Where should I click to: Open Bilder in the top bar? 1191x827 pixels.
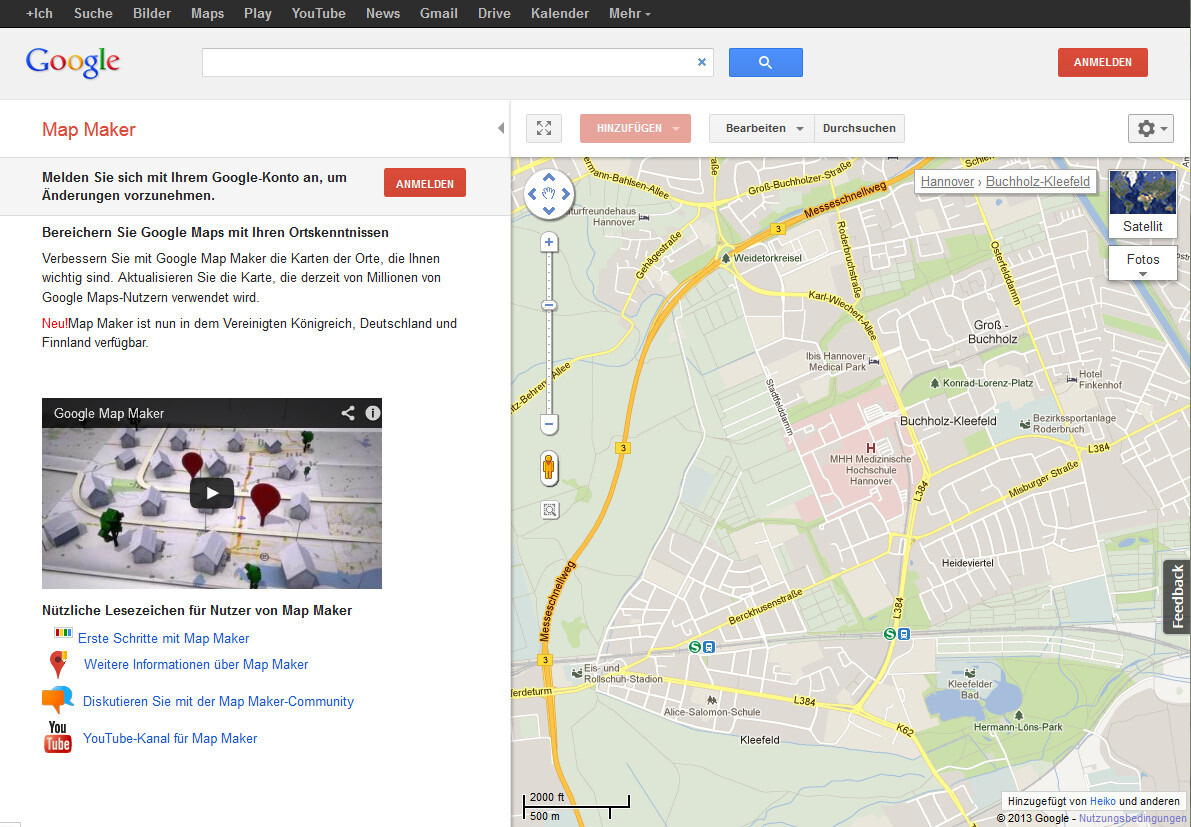(152, 14)
